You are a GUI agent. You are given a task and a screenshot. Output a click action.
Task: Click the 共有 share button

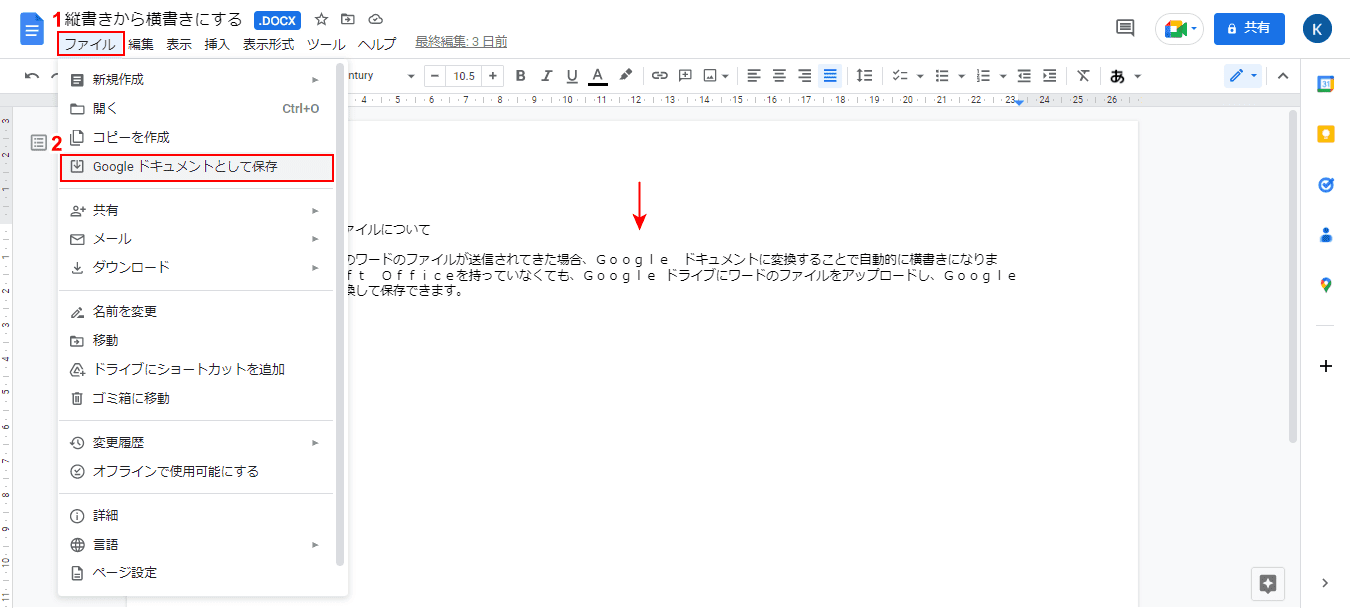pyautogui.click(x=1249, y=29)
